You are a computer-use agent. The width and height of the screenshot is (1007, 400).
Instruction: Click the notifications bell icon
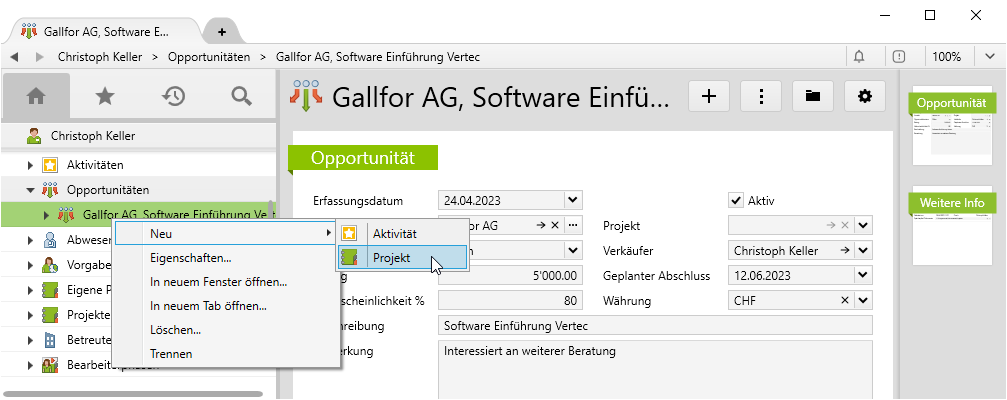coord(859,57)
